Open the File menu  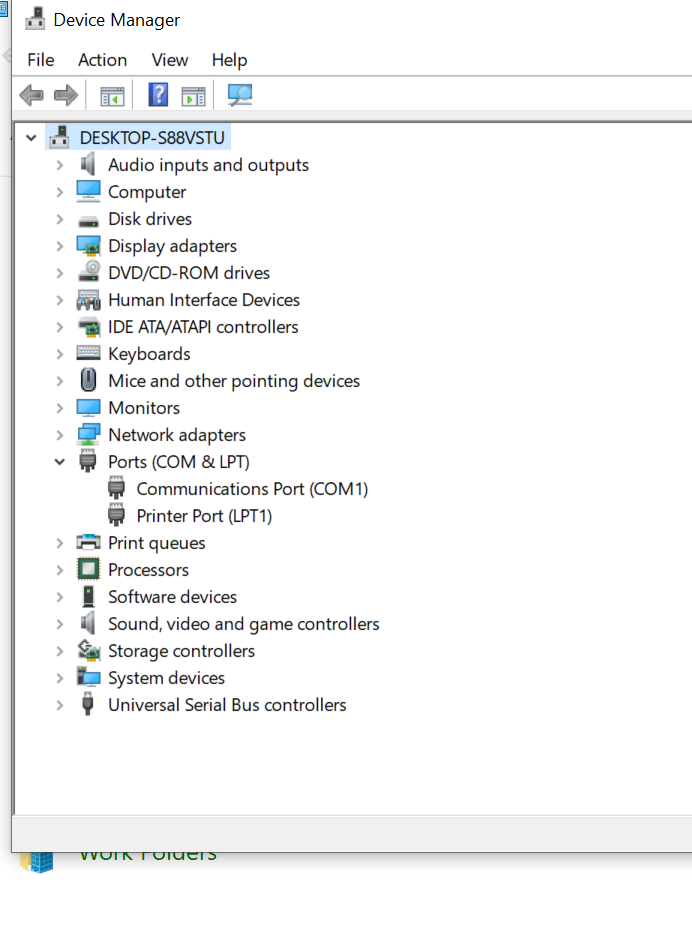41,60
